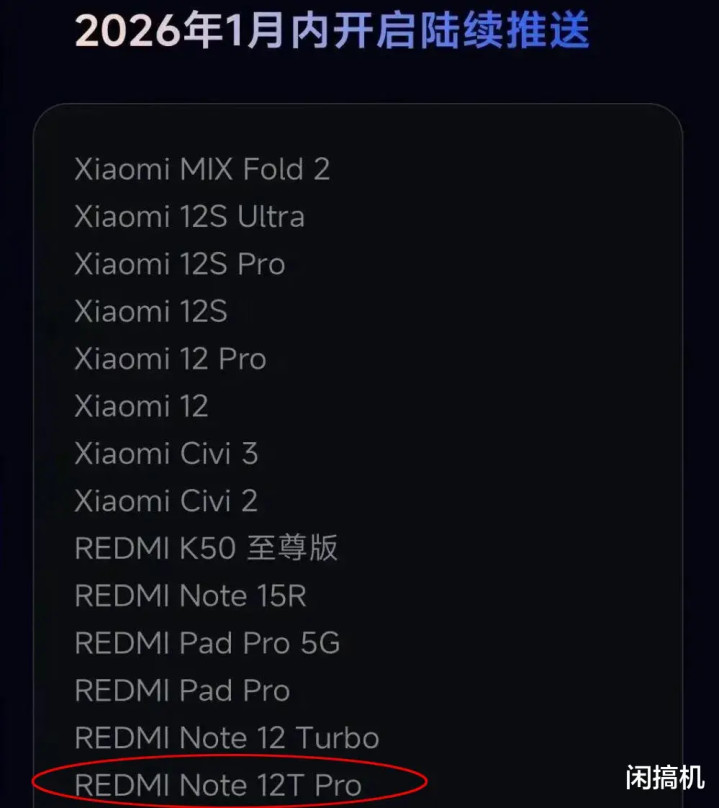Select Xiaomi 12S Ultra in the list
Viewport: 719px width, 808px height.
[x=189, y=217]
